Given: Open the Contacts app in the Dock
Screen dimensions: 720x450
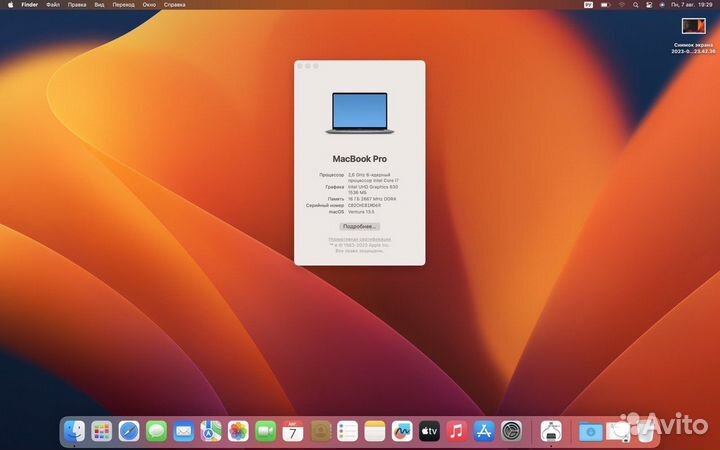Looking at the screenshot, I should pyautogui.click(x=320, y=432).
